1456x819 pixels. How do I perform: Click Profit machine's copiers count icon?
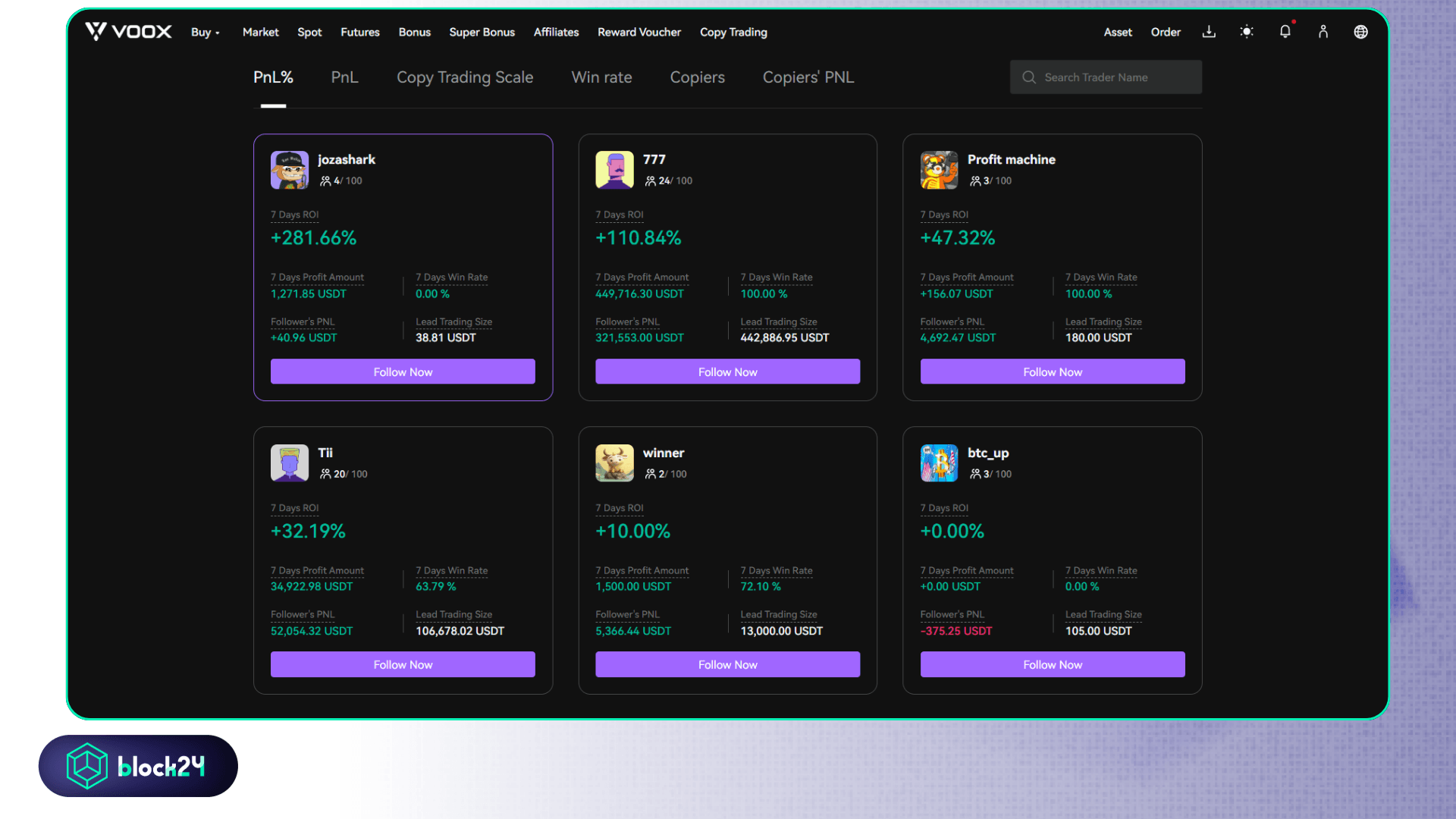[x=975, y=181]
